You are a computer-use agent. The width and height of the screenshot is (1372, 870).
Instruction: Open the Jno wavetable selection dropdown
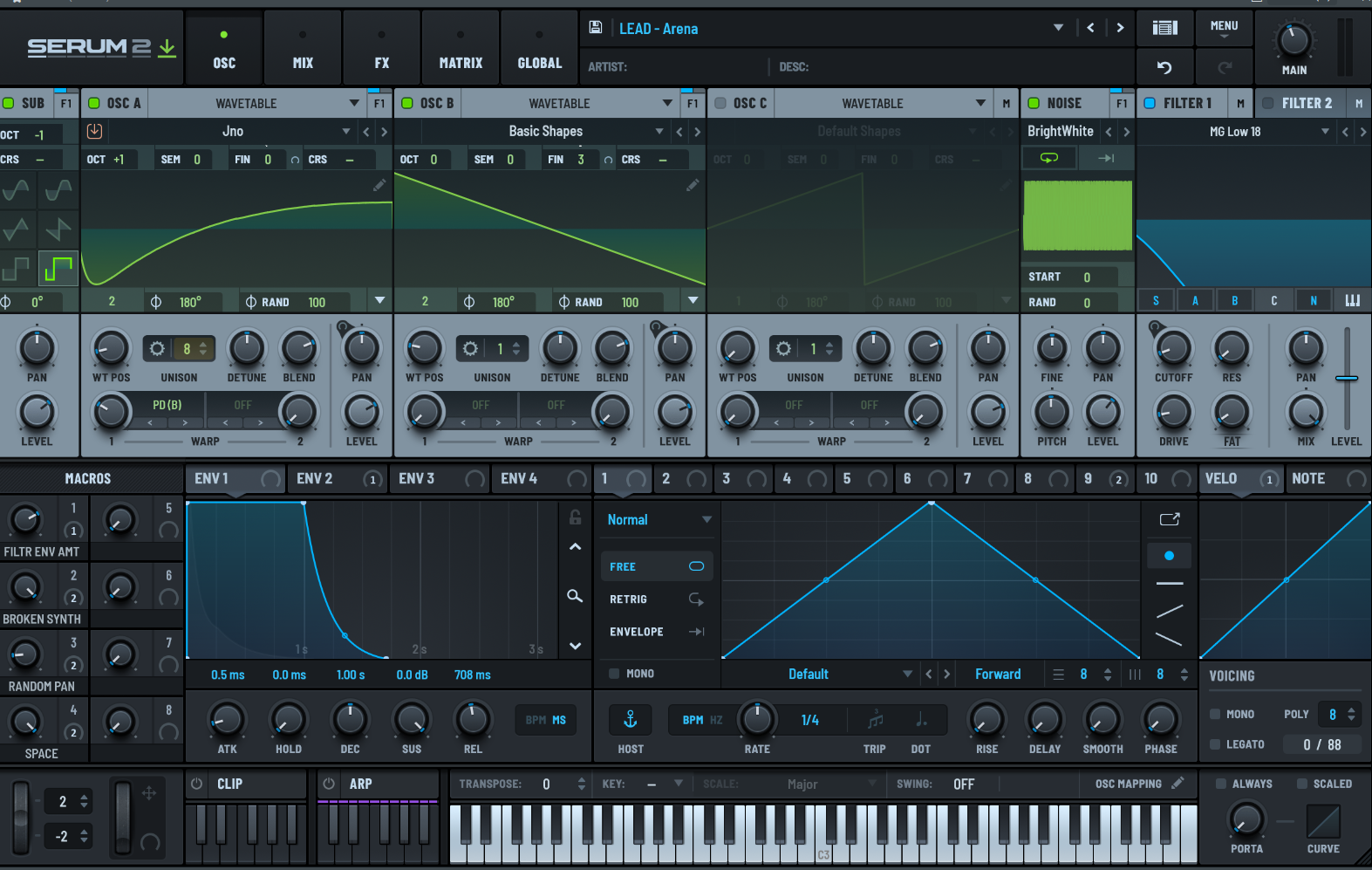point(346,132)
